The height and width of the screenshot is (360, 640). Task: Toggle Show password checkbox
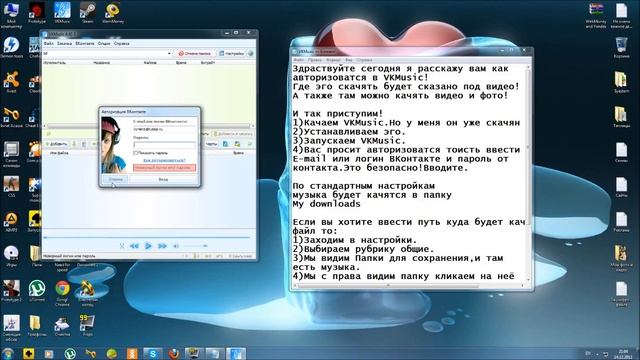136,153
